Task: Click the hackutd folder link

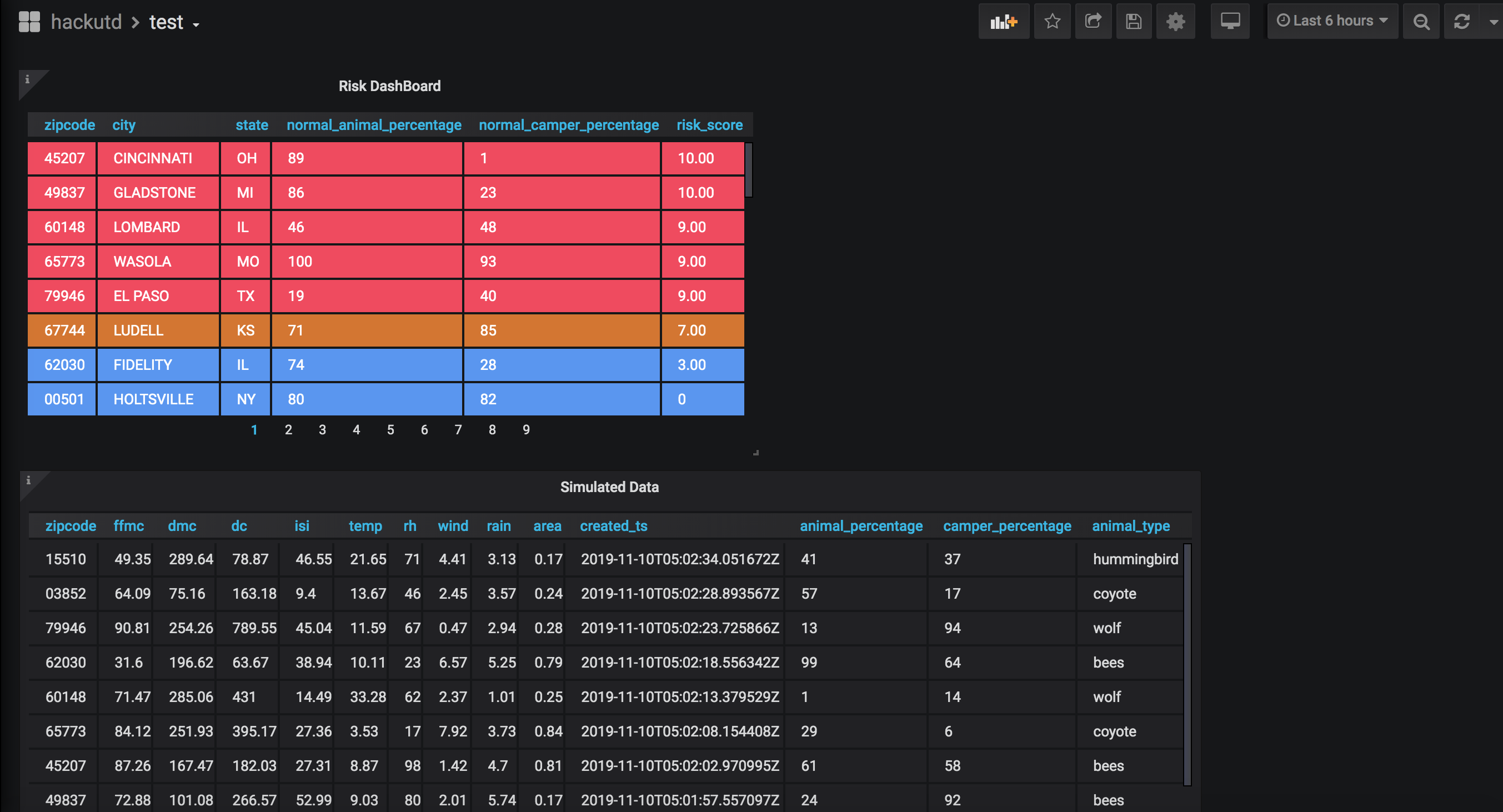Action: pyautogui.click(x=86, y=22)
